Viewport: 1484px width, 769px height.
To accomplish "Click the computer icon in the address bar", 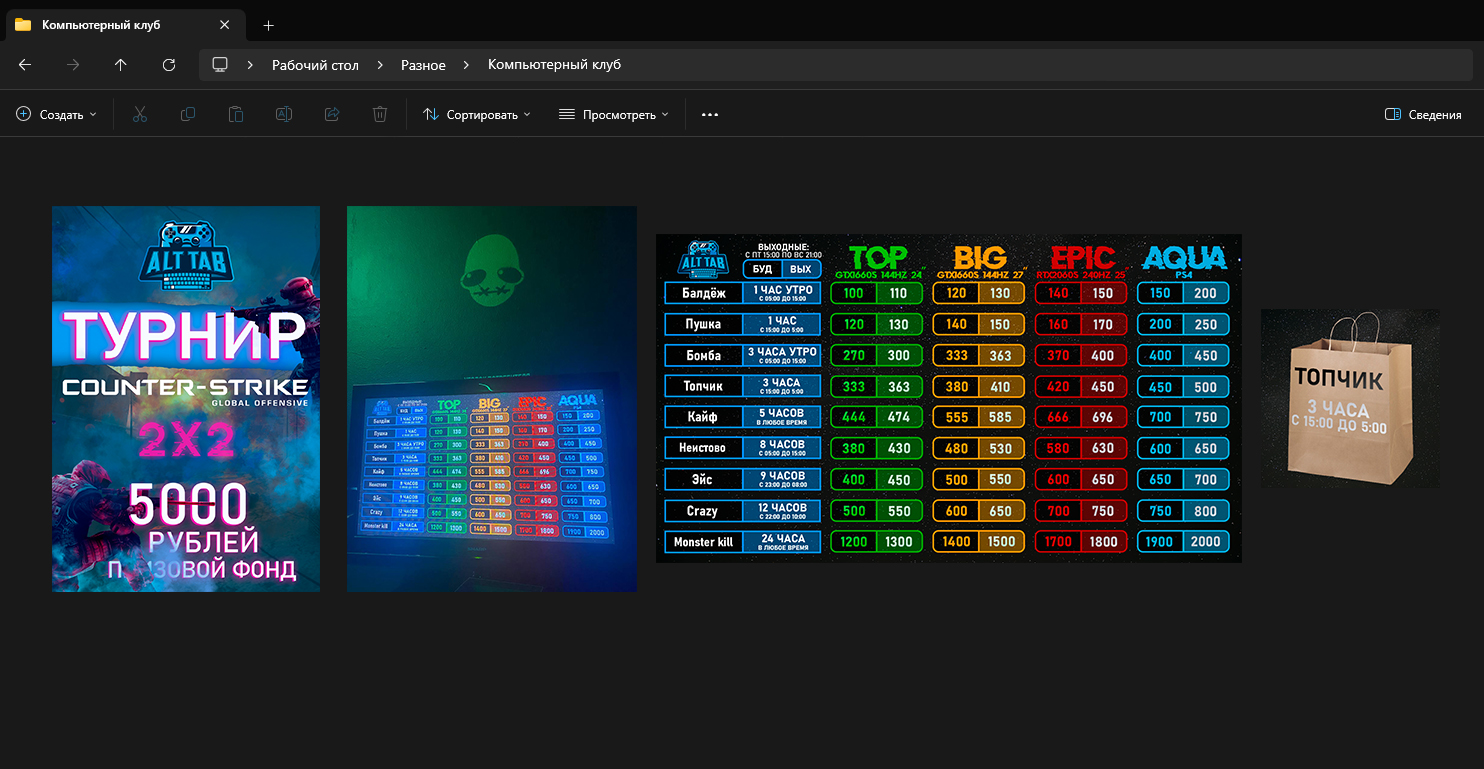I will coord(220,65).
